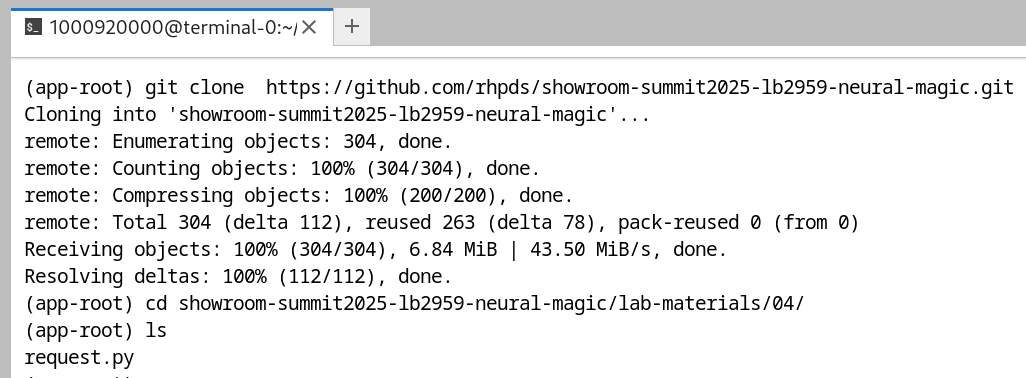Click the 'Cloning into' output line

click(x=337, y=114)
